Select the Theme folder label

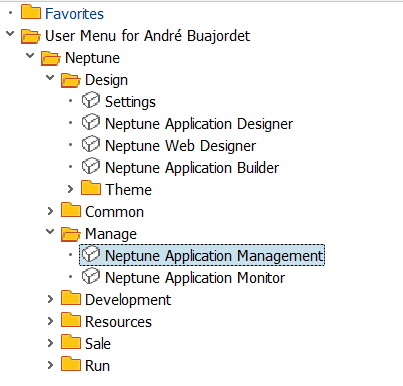(x=129, y=190)
